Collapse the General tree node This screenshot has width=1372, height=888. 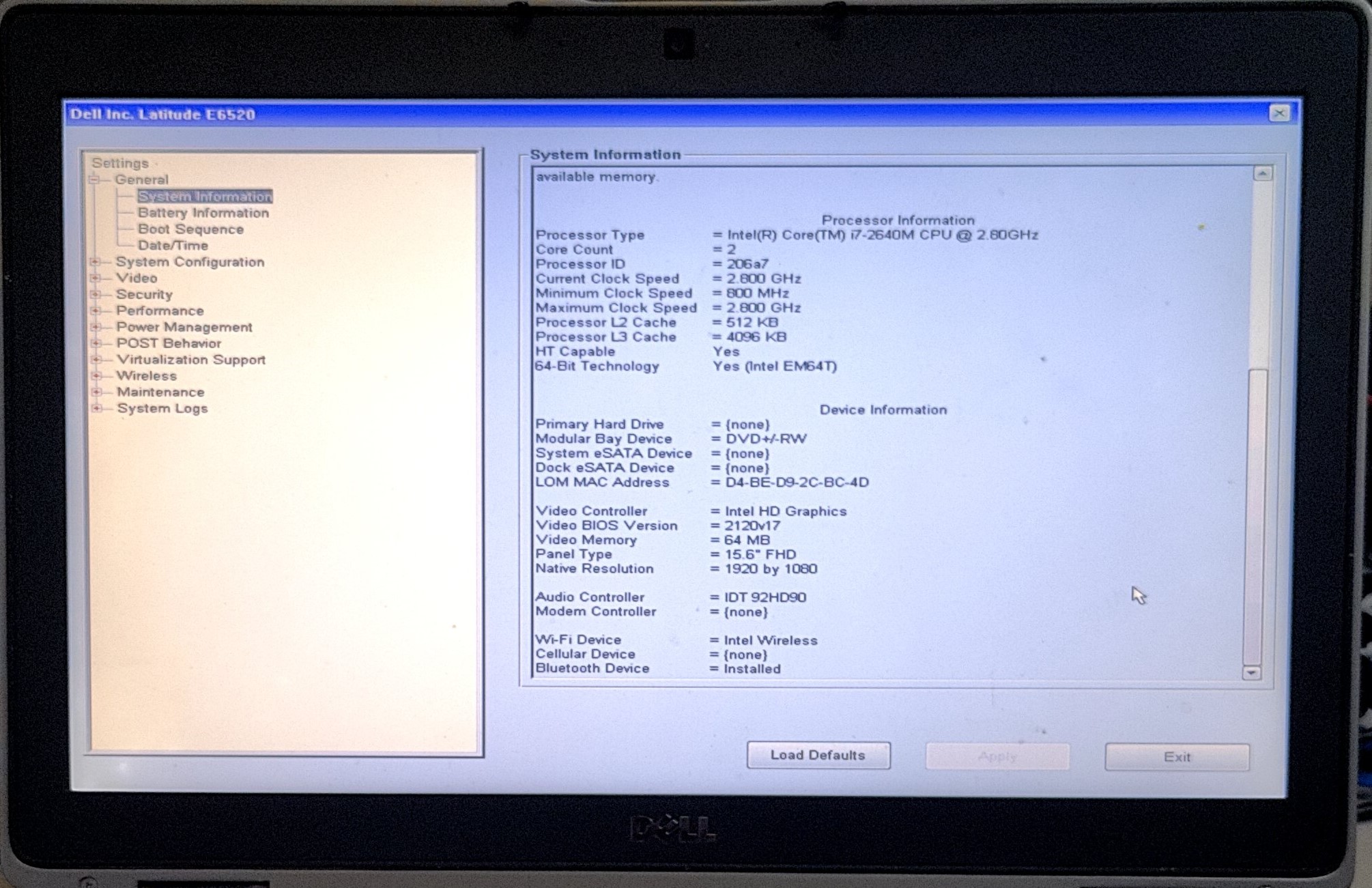point(95,180)
